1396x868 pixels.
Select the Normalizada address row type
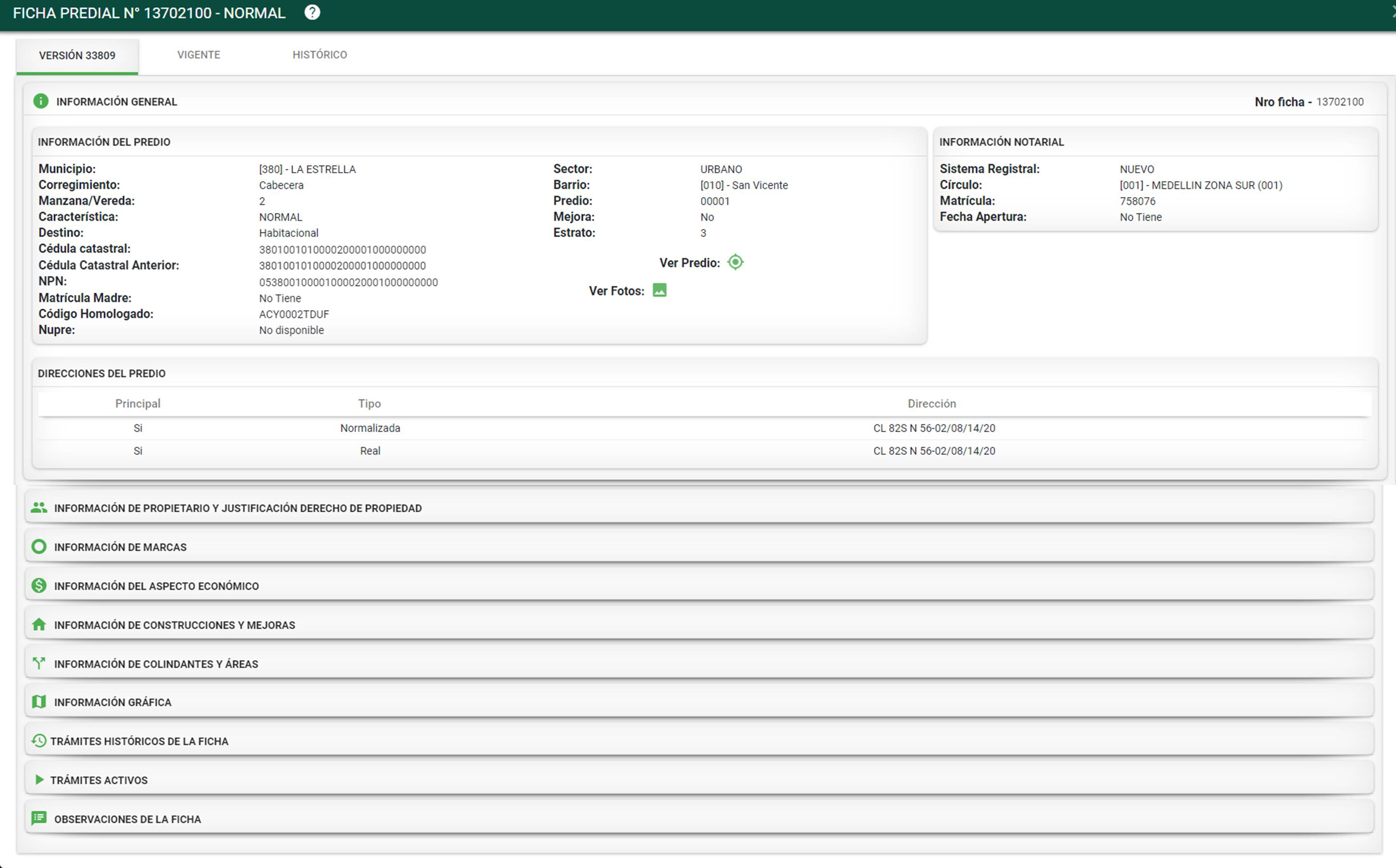coord(370,428)
